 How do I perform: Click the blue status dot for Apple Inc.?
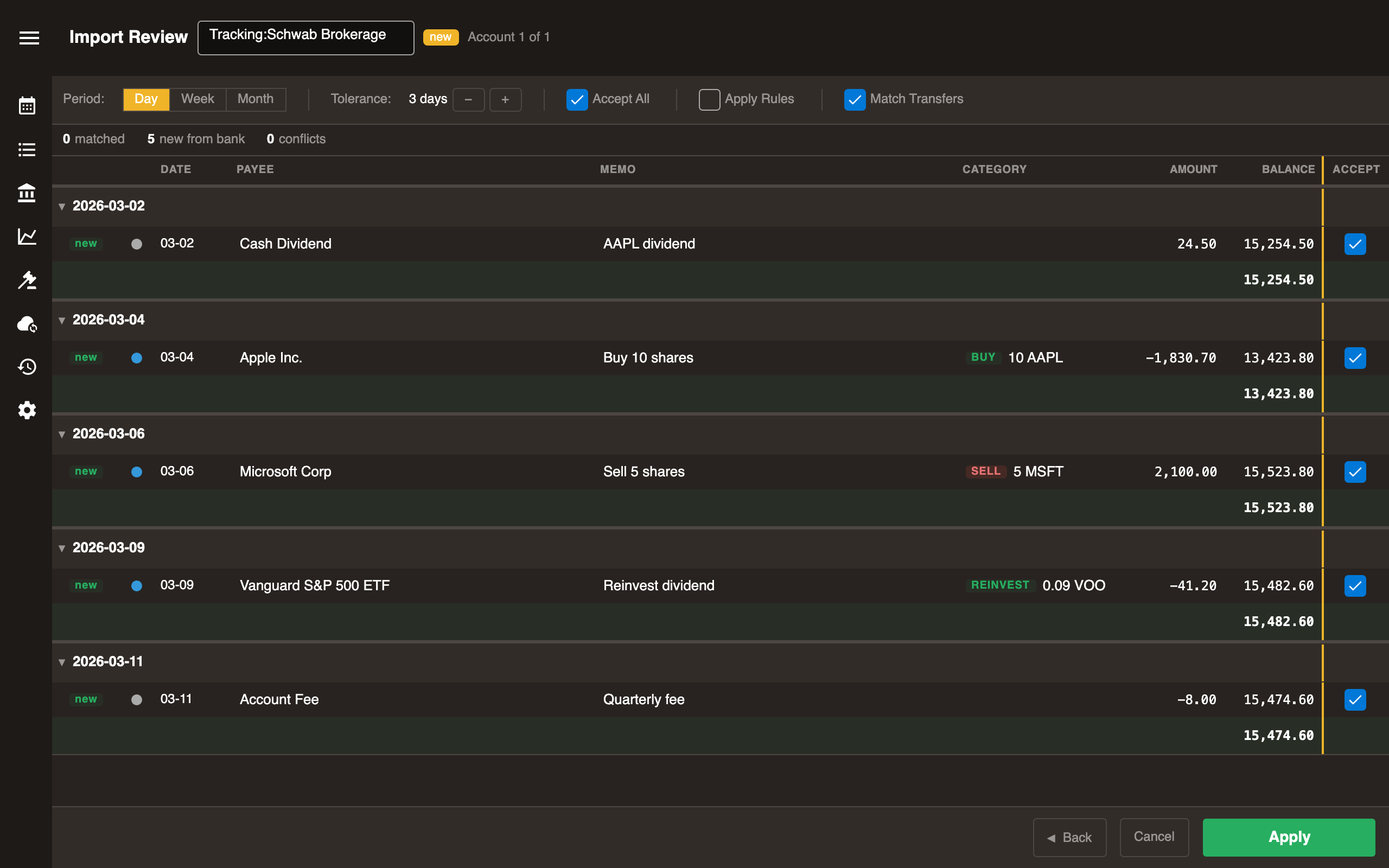[x=137, y=358]
